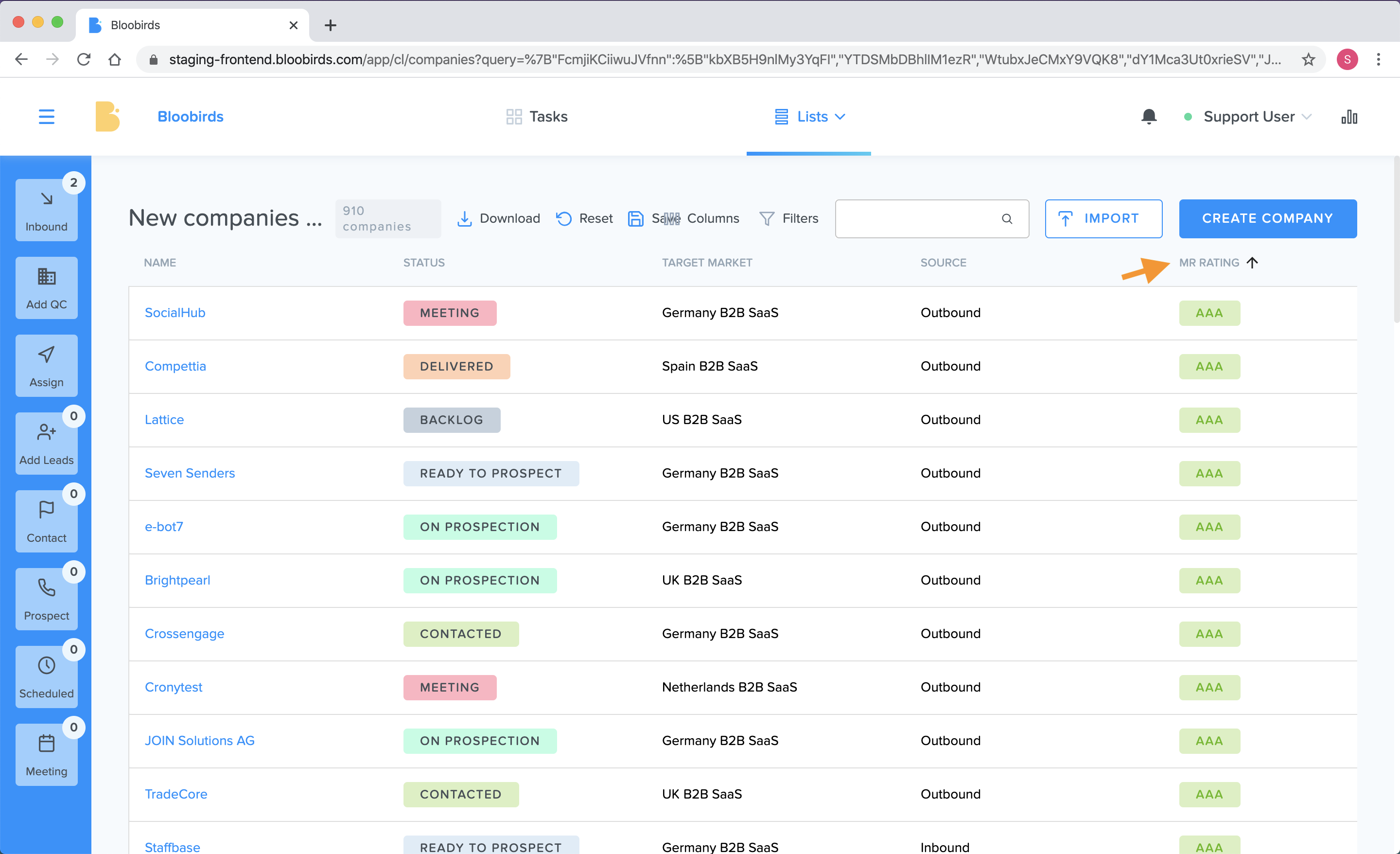Select the Meeting sidebar item
The height and width of the screenshot is (854, 1400).
pos(47,755)
